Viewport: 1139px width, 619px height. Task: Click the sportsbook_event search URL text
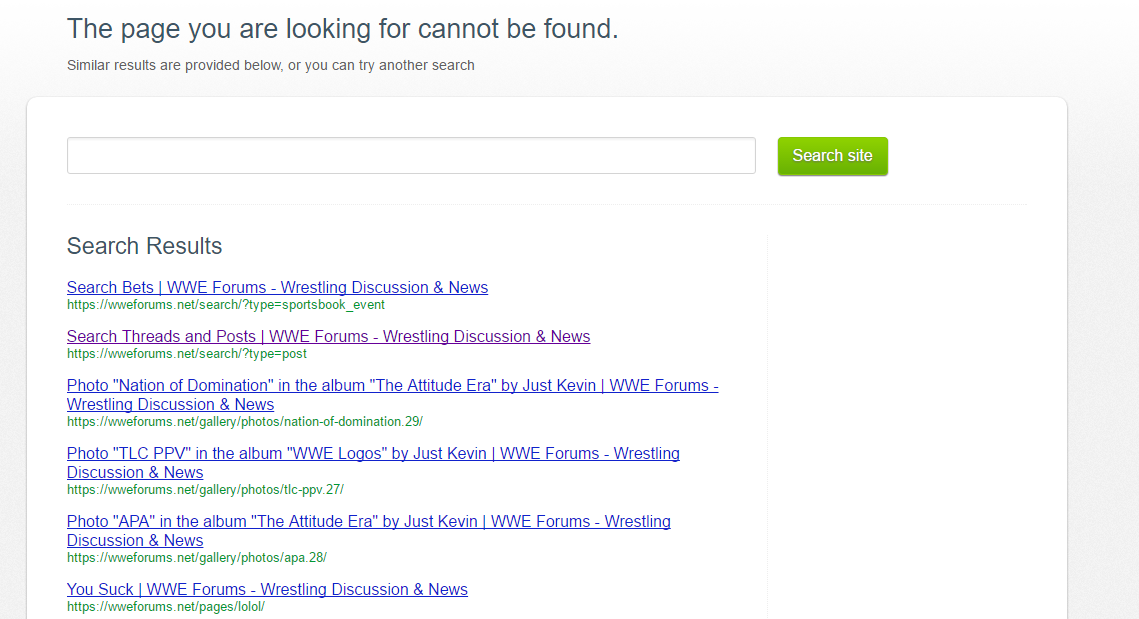[226, 305]
